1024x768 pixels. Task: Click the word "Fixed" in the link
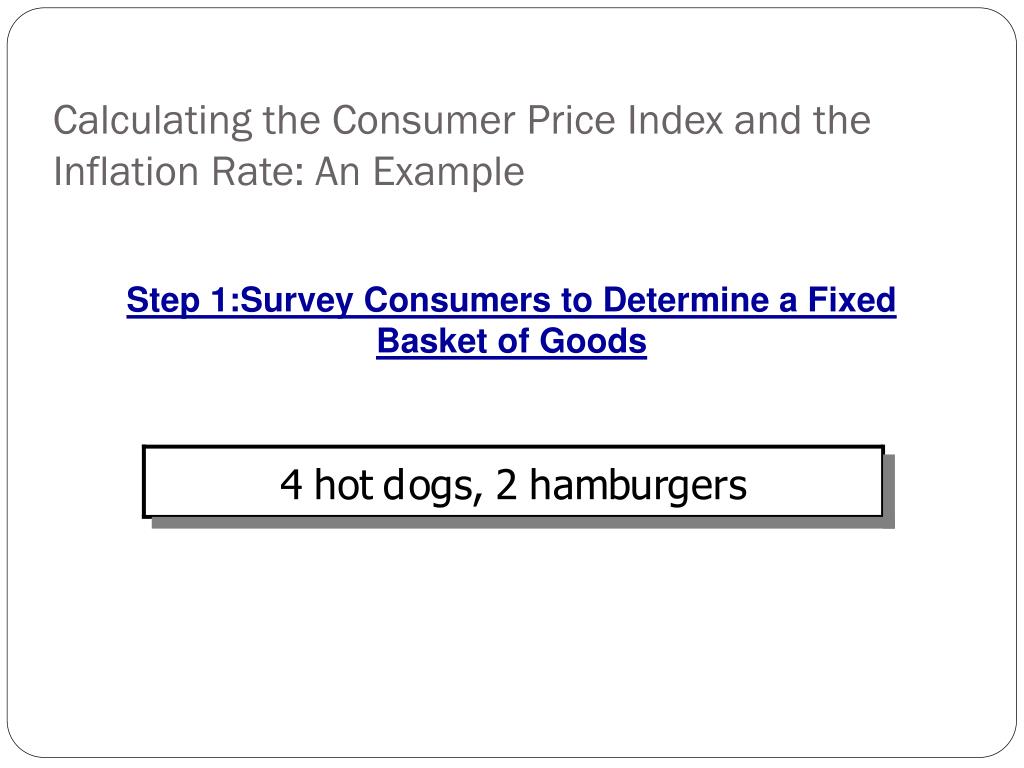pyautogui.click(x=852, y=300)
